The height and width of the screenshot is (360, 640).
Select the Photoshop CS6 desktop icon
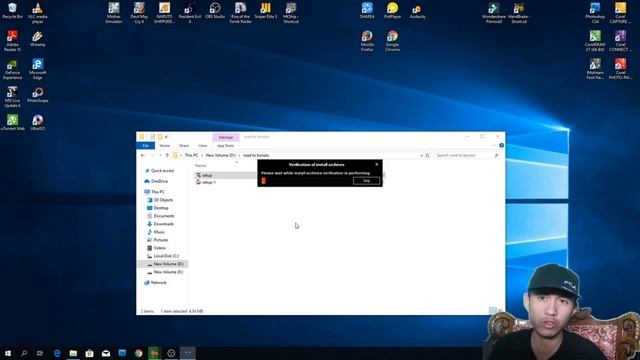(595, 12)
